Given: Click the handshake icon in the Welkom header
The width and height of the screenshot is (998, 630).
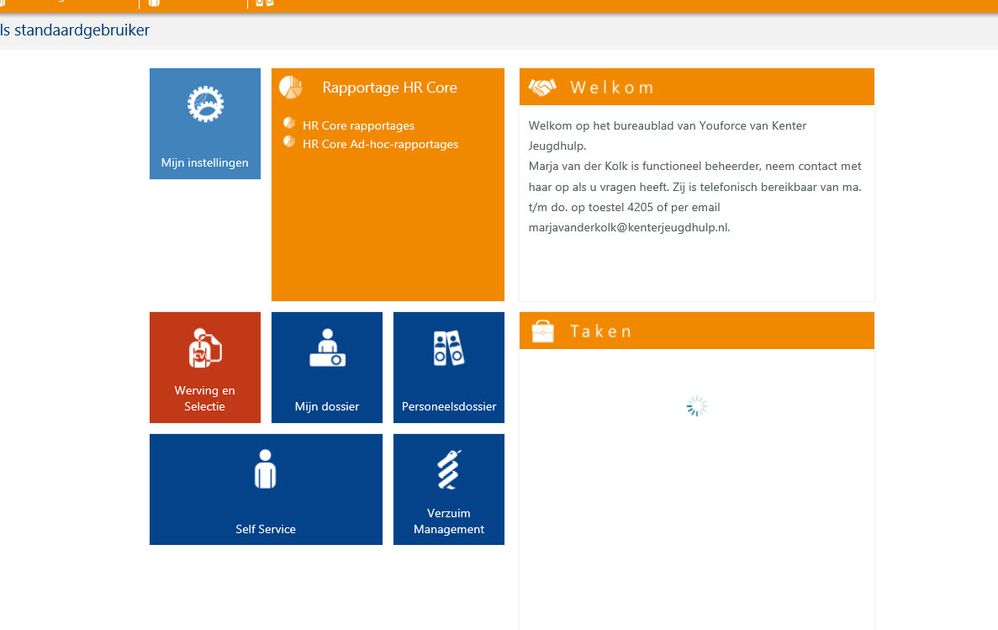Looking at the screenshot, I should pos(542,87).
